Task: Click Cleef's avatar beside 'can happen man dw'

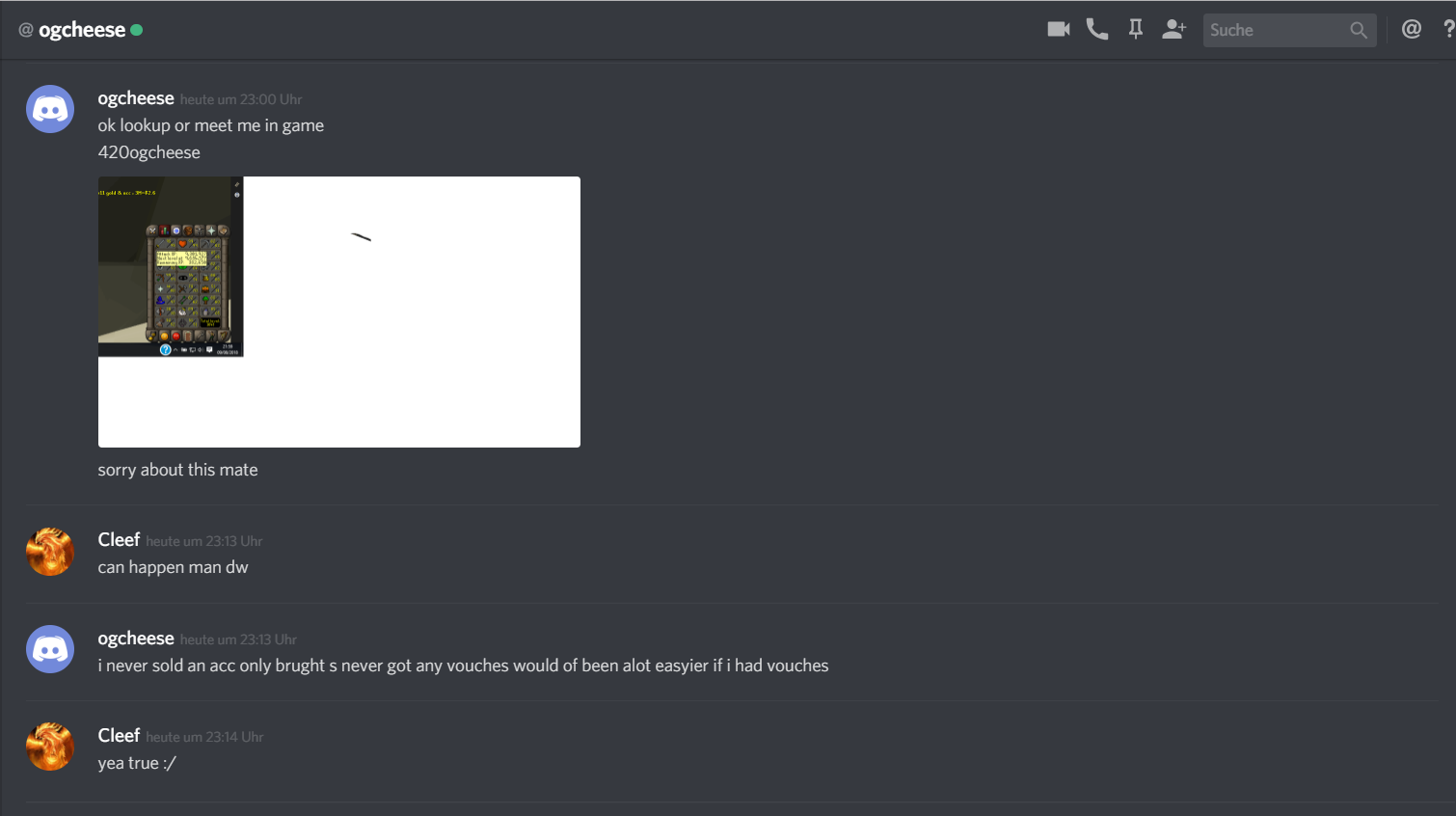Action: pos(50,552)
